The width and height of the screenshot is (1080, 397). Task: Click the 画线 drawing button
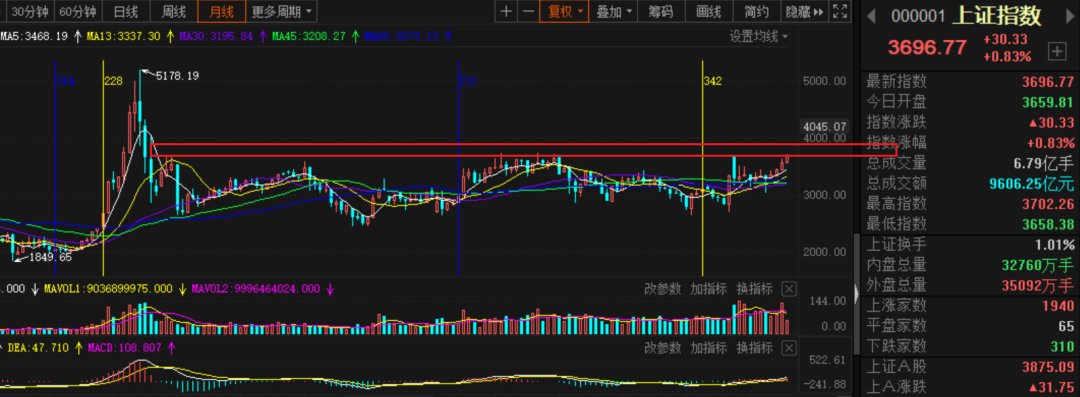click(709, 11)
